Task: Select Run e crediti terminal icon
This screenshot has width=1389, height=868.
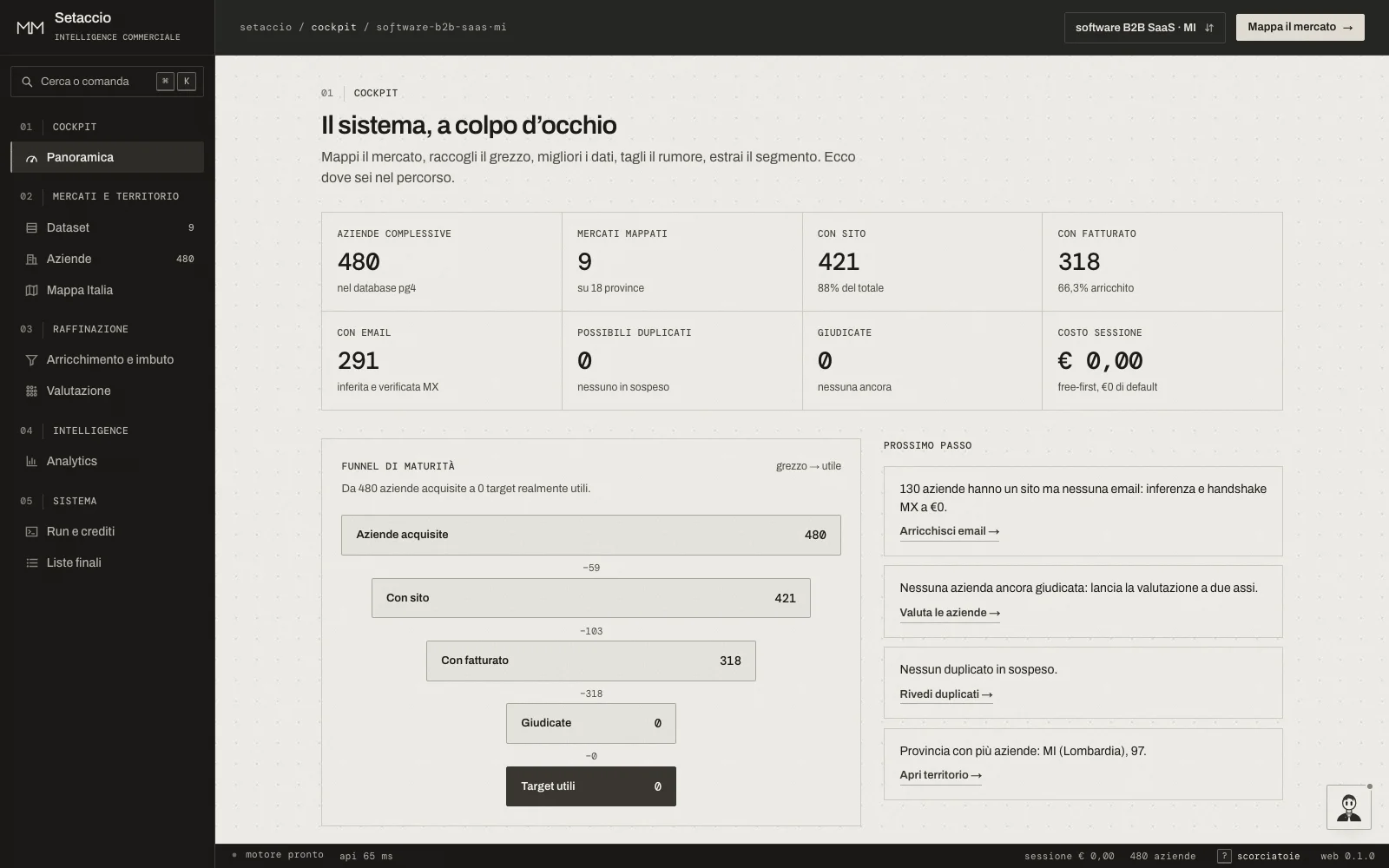Action: click(31, 531)
